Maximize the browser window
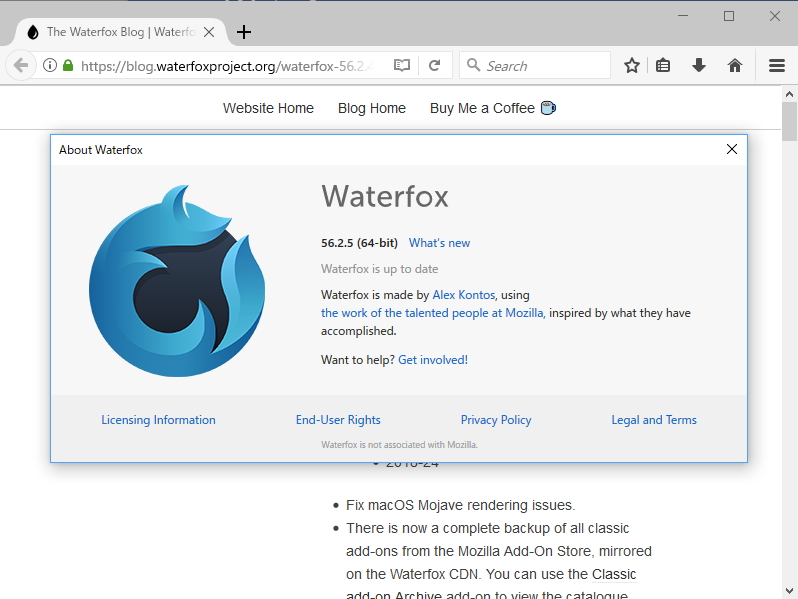Image resolution: width=798 pixels, height=599 pixels. (x=729, y=16)
